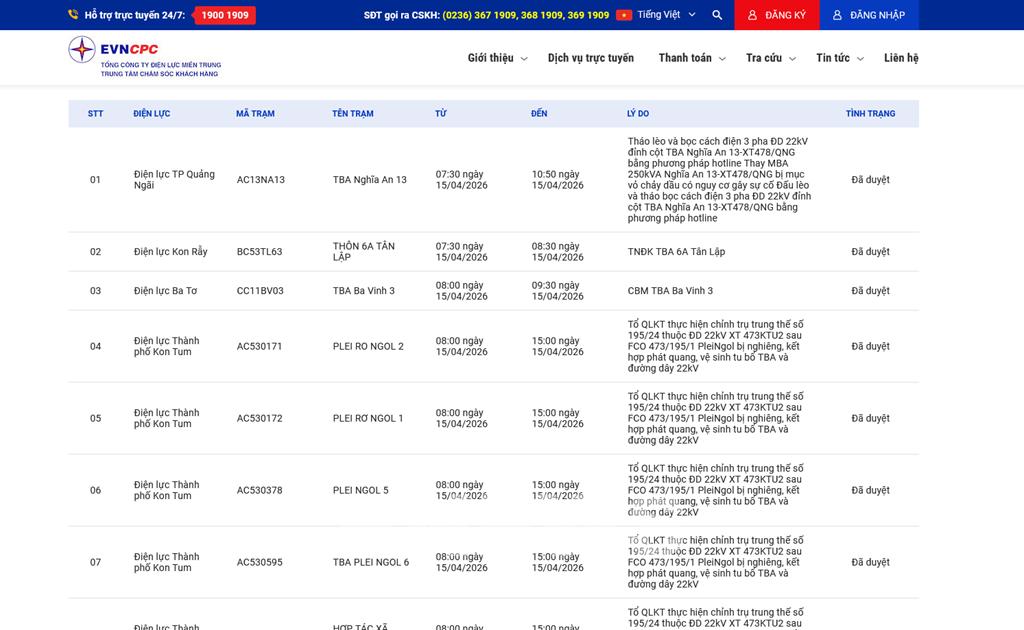The image size is (1024, 630).
Task: Open the Tra cứu menu
Action: pyautogui.click(x=769, y=58)
